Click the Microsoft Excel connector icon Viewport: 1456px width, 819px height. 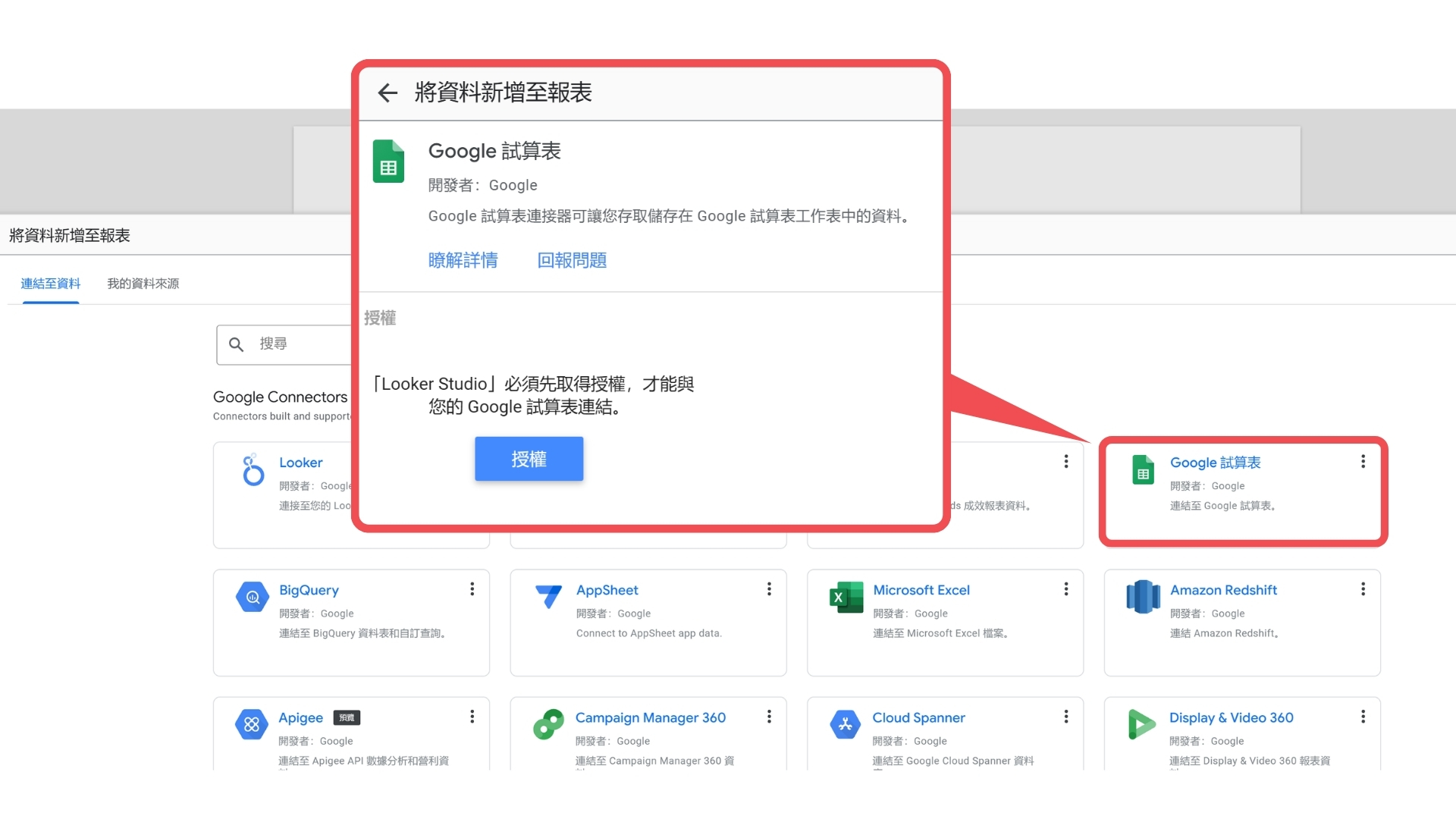(x=846, y=597)
